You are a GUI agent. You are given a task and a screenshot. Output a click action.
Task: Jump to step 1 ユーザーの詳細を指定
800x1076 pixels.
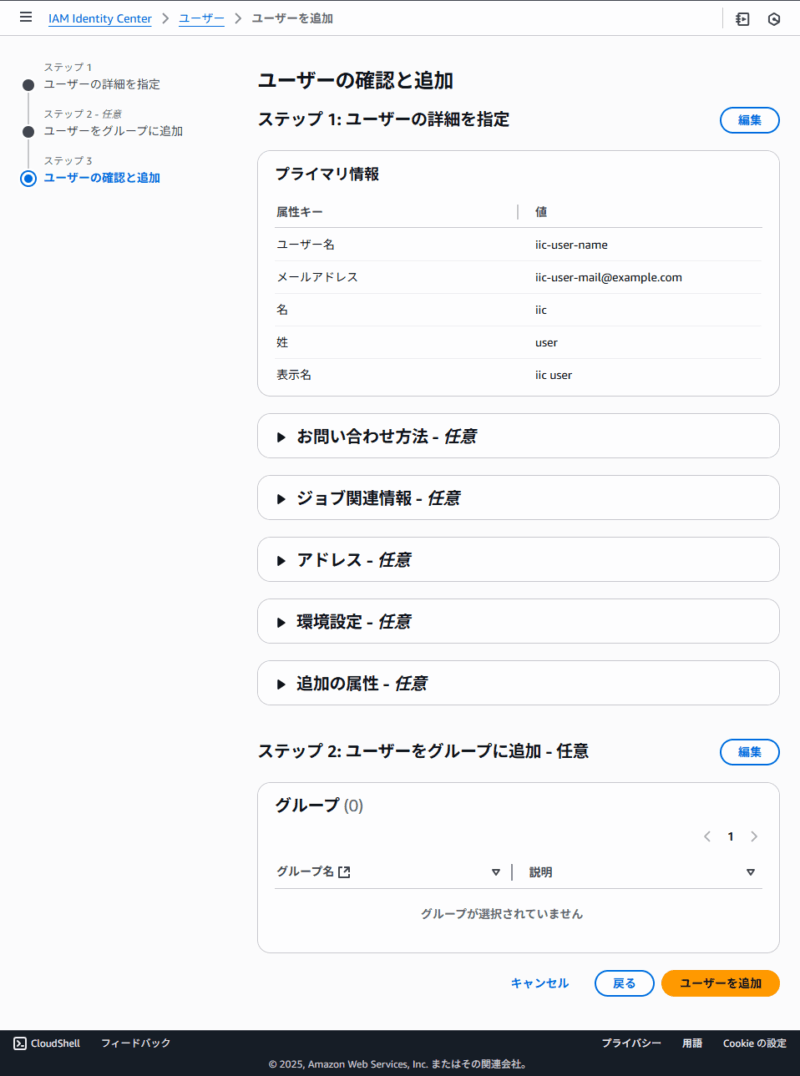click(102, 84)
